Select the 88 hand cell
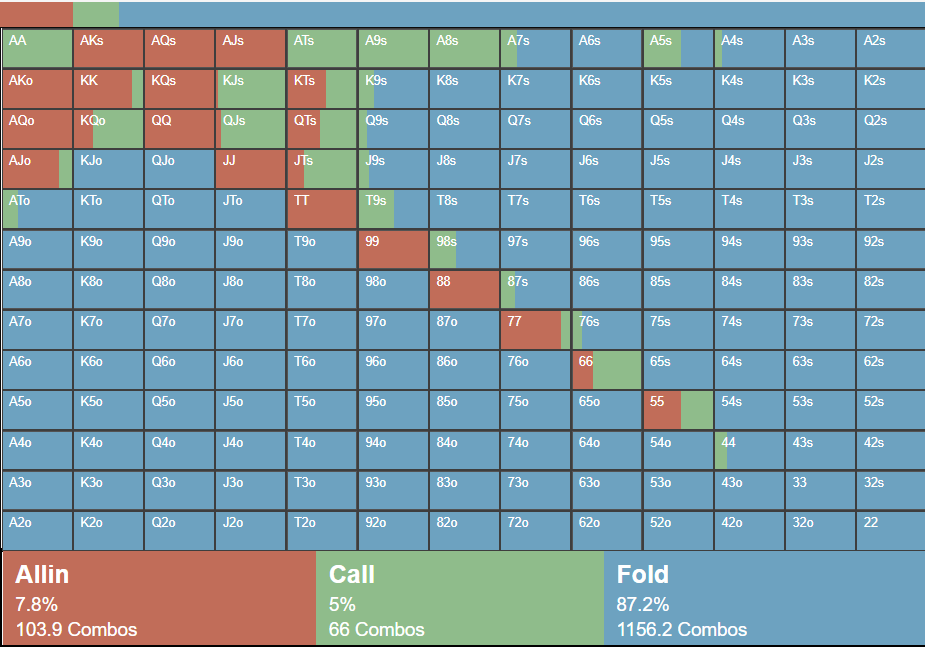Screen dimensions: 925x647 click(x=464, y=290)
